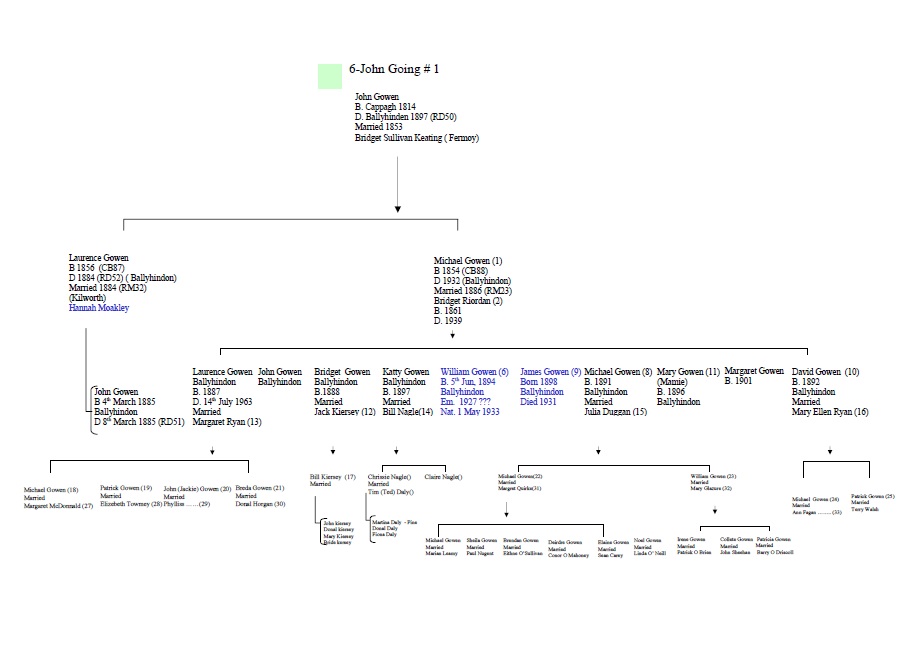Click the name "Michael Gowen (1)"

pyautogui.click(x=467, y=260)
